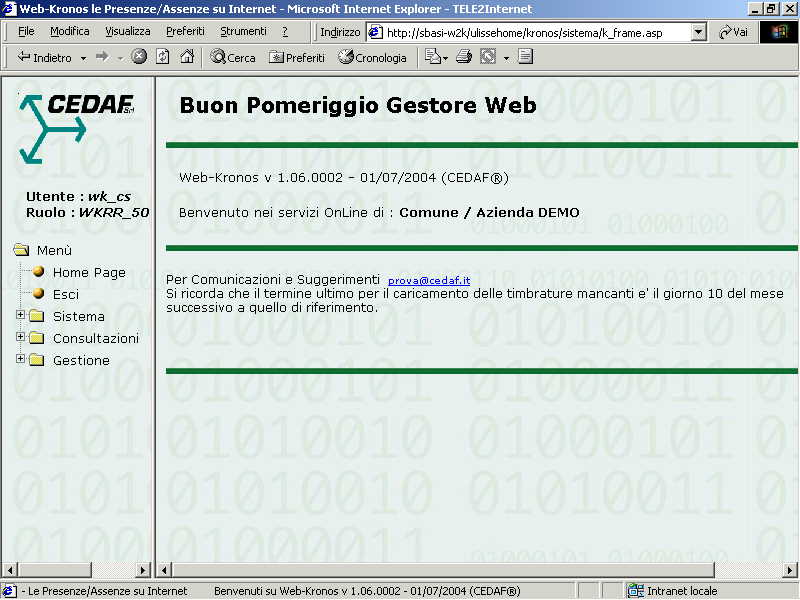Expand the Sistema folder plus sign
The width and height of the screenshot is (800, 600).
coord(20,315)
